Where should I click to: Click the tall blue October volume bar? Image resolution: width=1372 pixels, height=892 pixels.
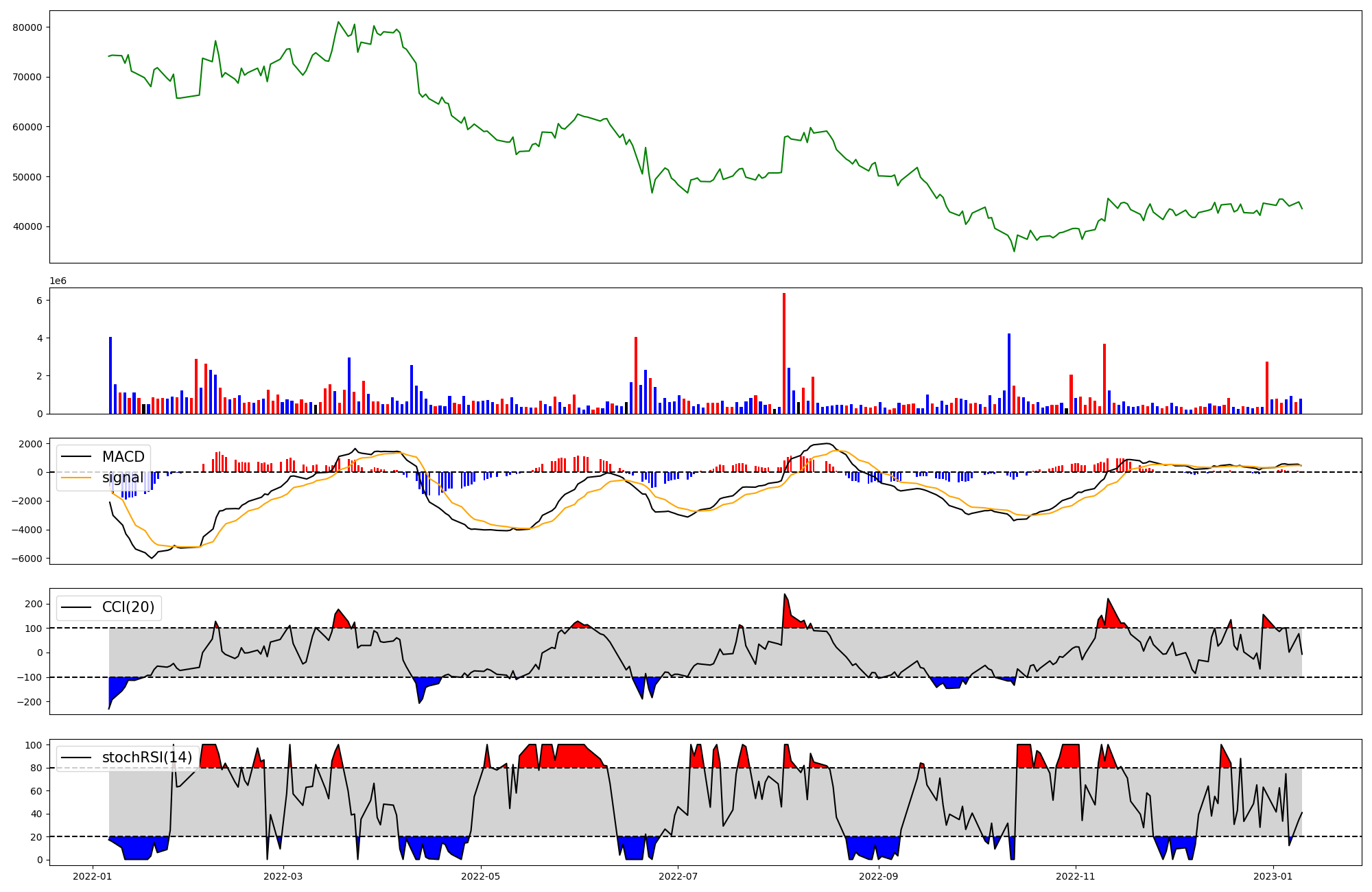coord(1009,373)
